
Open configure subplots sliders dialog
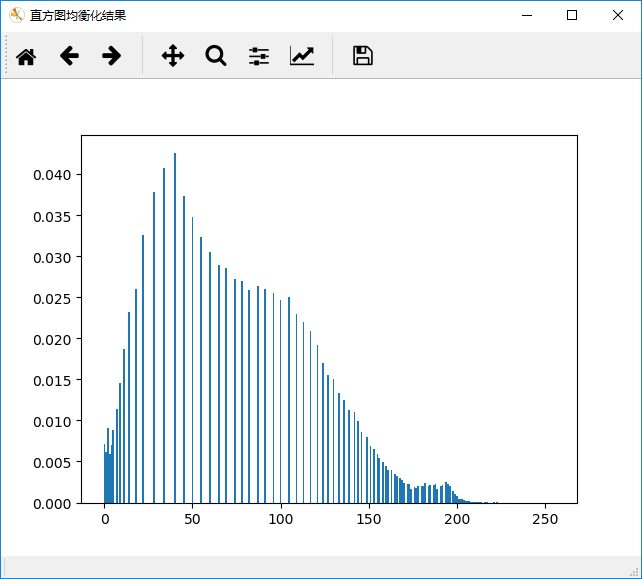[x=259, y=56]
